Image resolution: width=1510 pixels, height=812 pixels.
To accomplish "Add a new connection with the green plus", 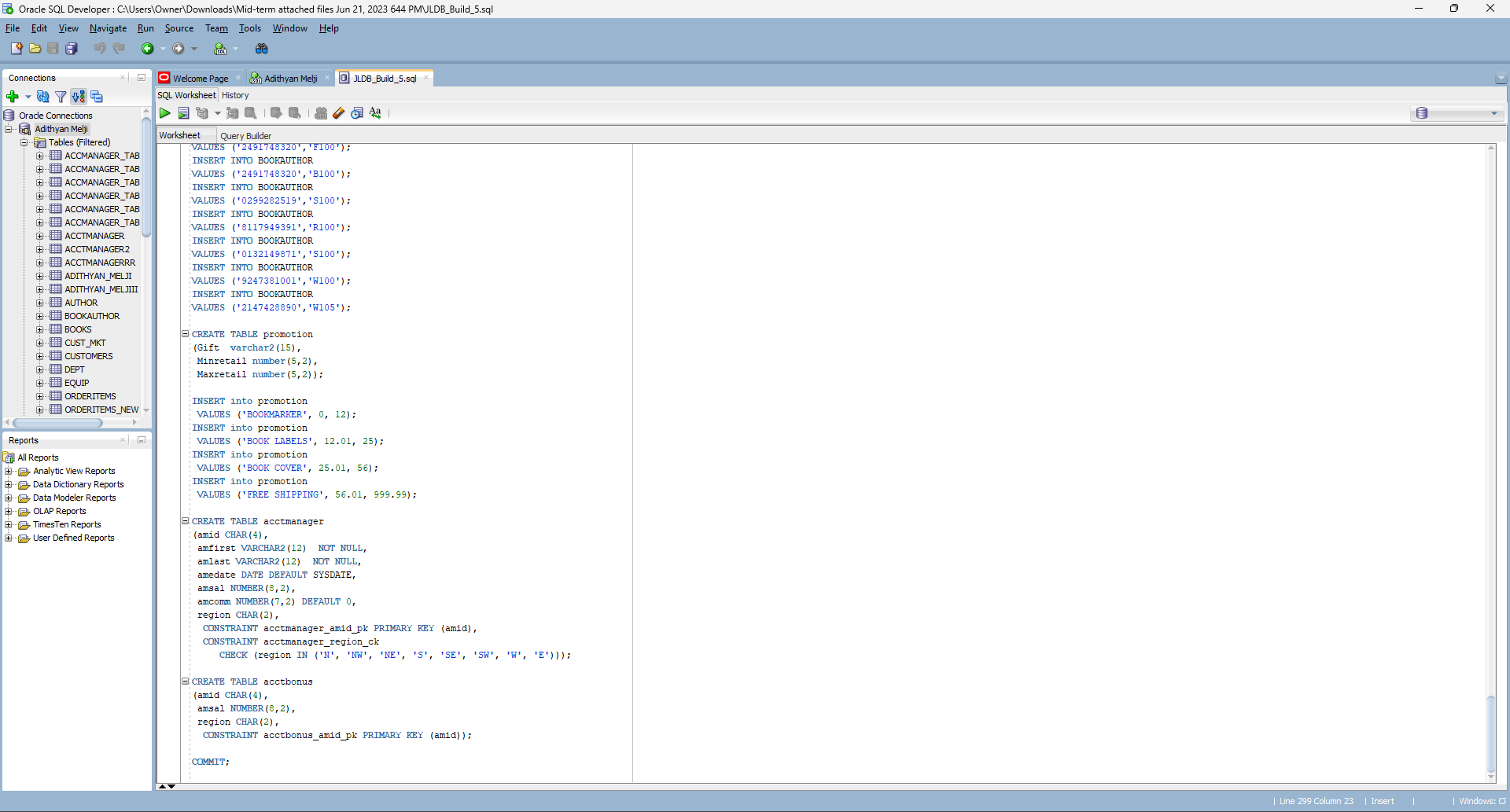I will pyautogui.click(x=13, y=97).
